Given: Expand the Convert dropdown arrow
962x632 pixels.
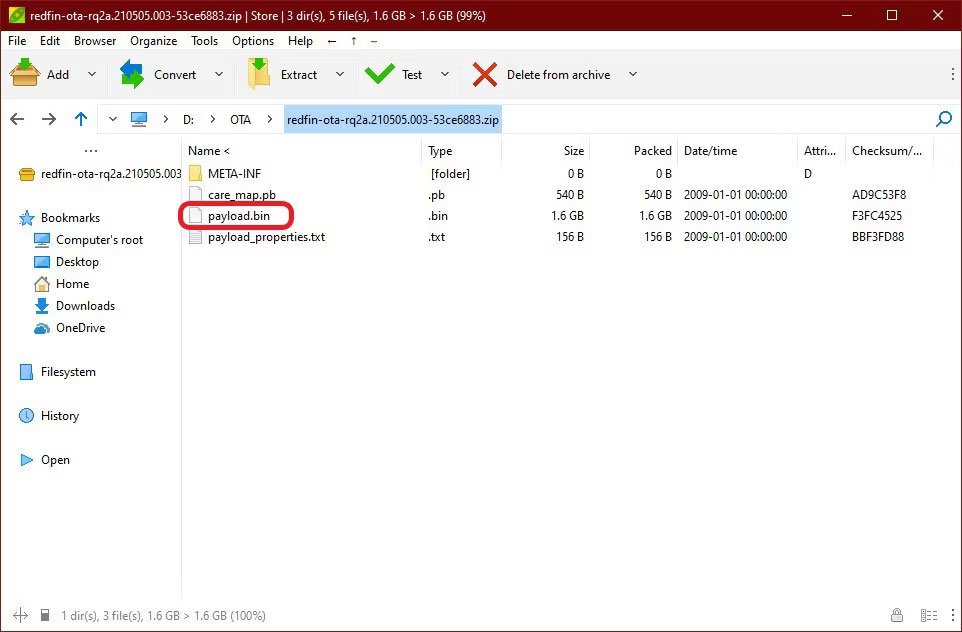Looking at the screenshot, I should pyautogui.click(x=219, y=74).
